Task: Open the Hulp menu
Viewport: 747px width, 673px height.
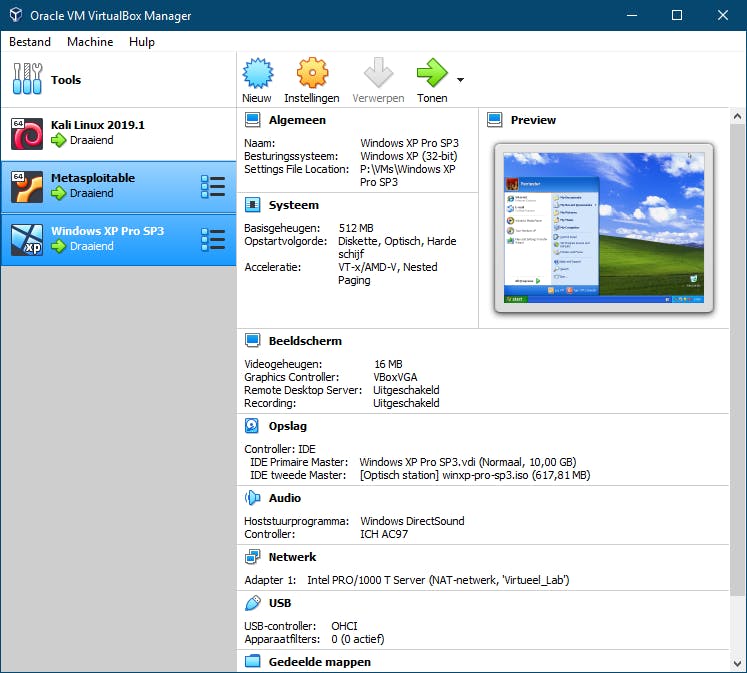Action: point(142,42)
